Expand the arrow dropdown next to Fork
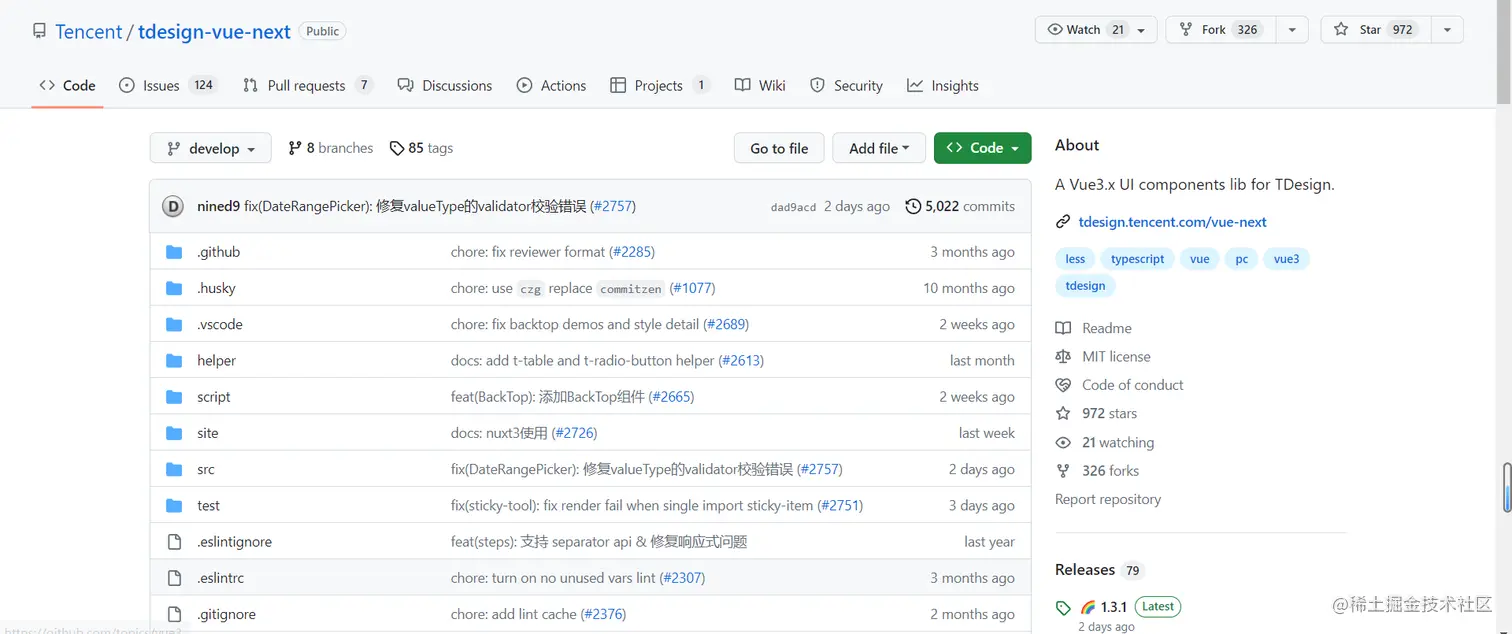This screenshot has height=634, width=1512. click(1292, 30)
